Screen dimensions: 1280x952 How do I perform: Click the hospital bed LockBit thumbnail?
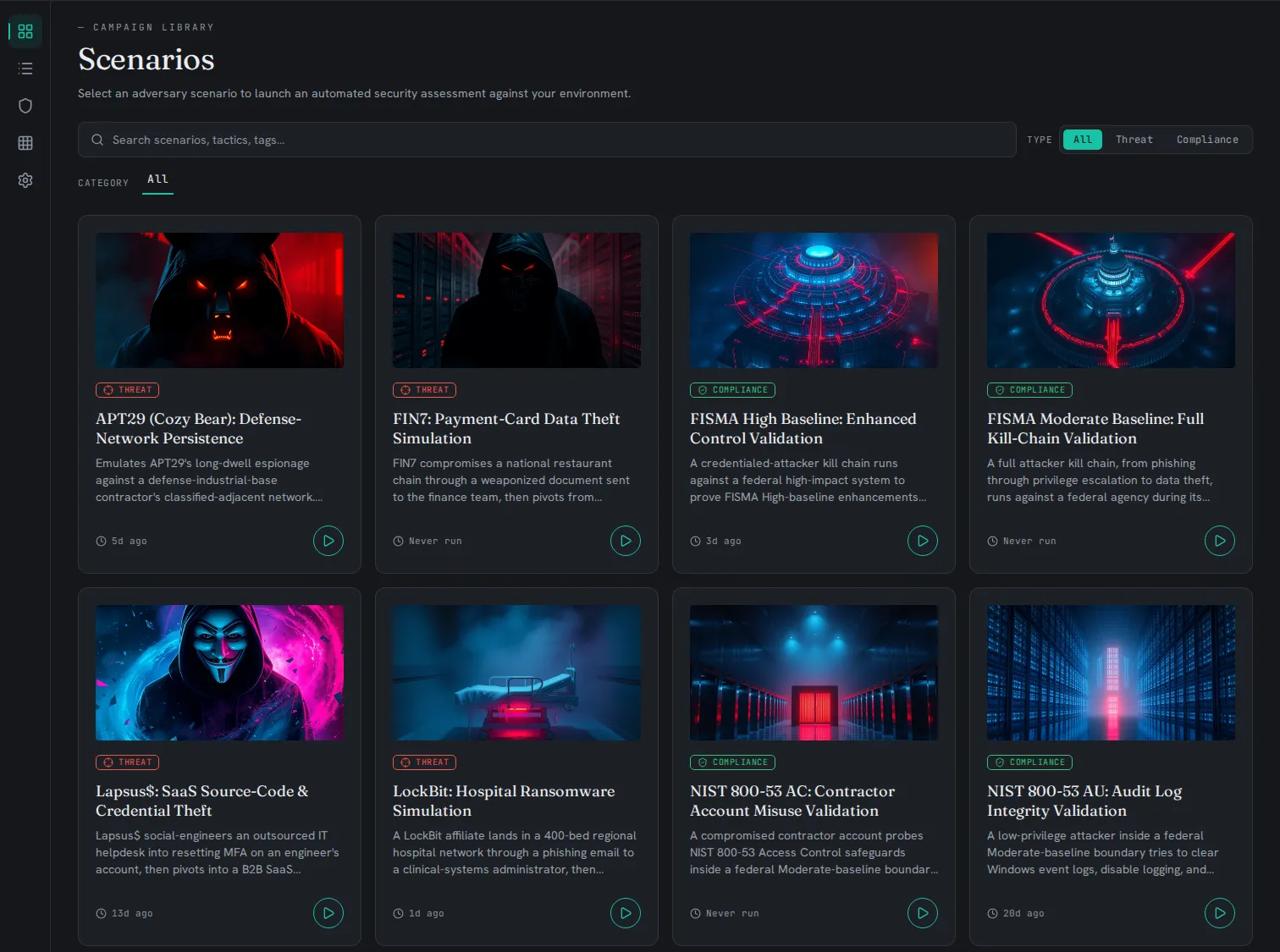point(516,673)
